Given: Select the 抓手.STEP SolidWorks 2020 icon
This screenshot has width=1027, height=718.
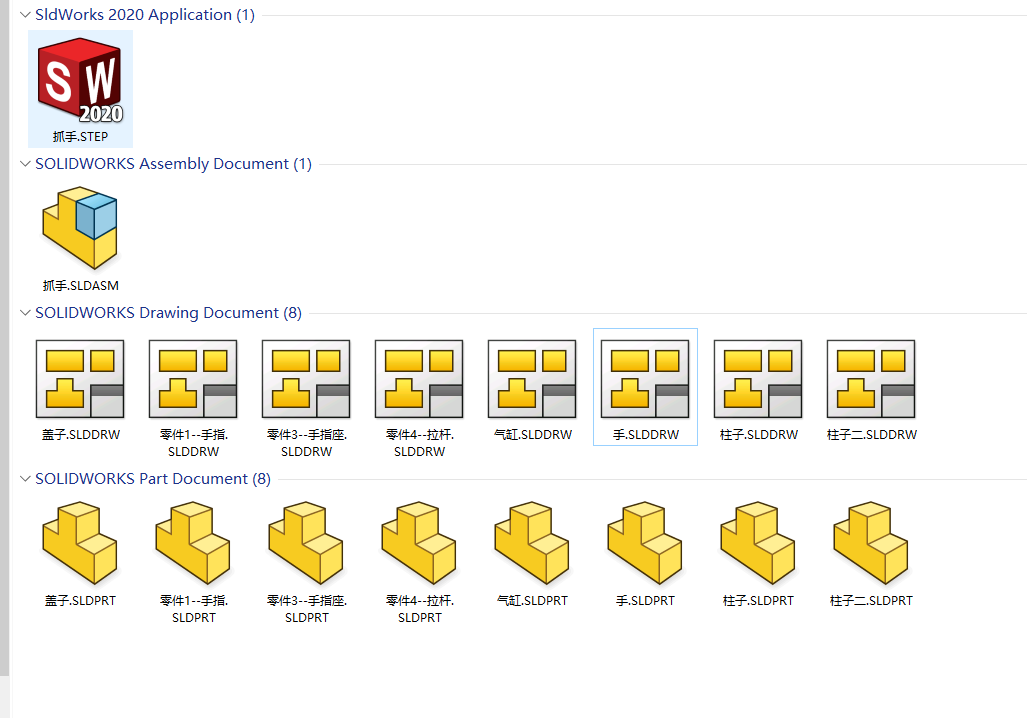Looking at the screenshot, I should (81, 81).
